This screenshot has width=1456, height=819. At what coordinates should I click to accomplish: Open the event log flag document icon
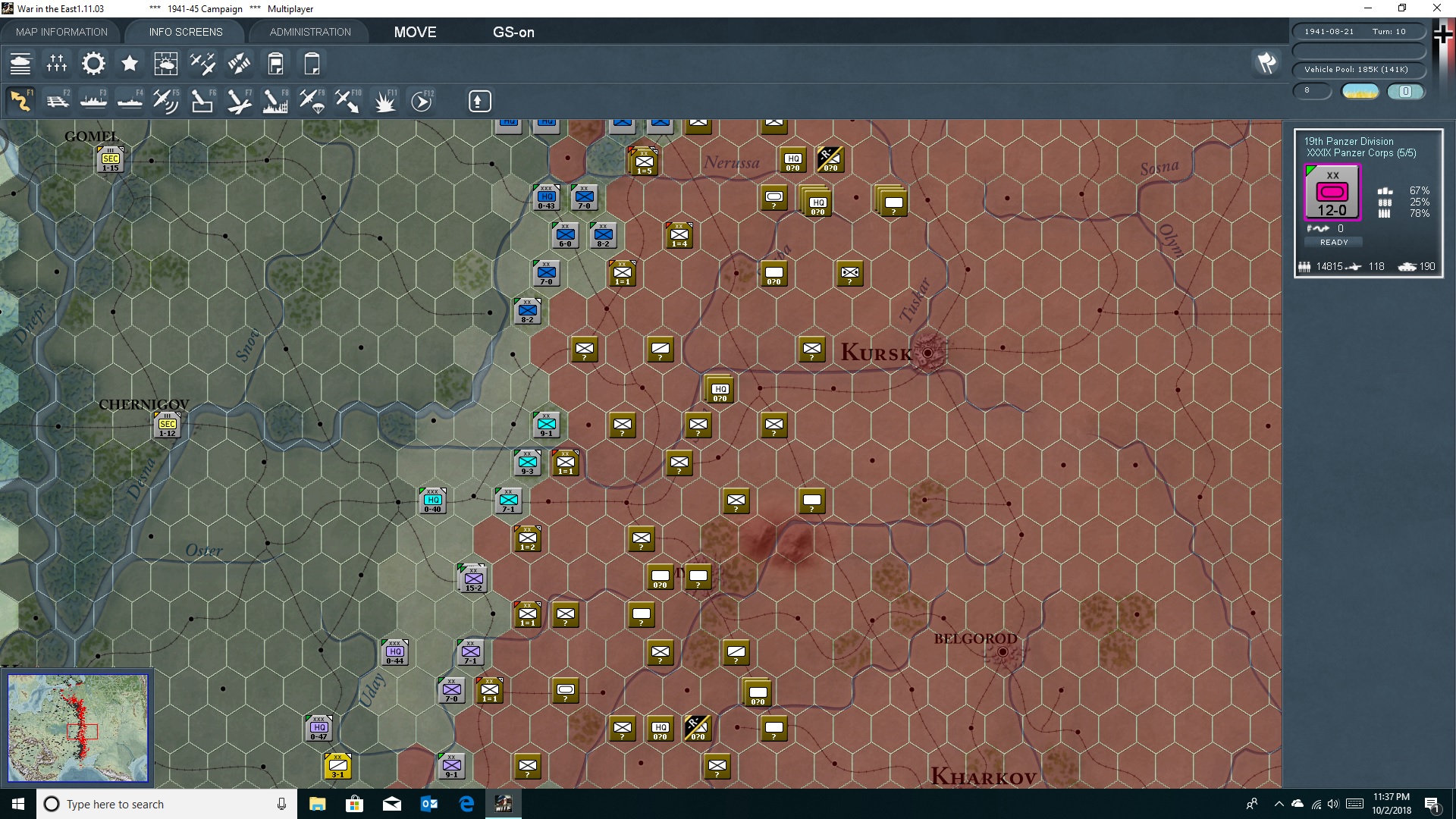coord(275,64)
